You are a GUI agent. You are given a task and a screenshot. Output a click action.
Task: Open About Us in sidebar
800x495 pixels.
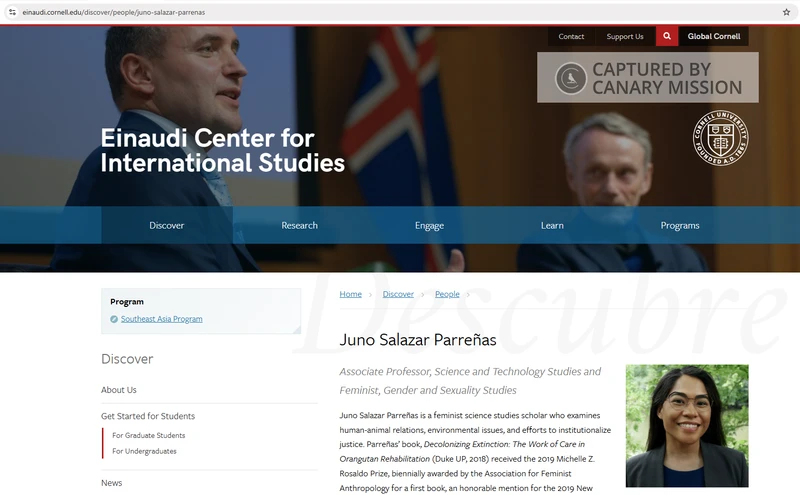pyautogui.click(x=119, y=390)
